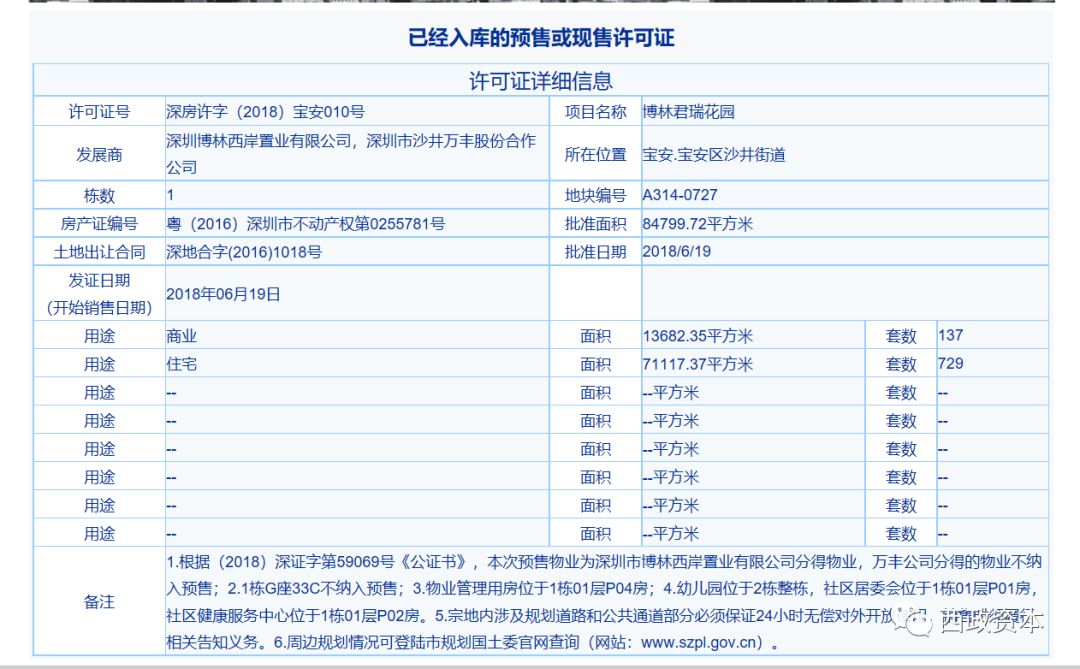
Task: Click unit count 729
Action: pyautogui.click(x=951, y=364)
